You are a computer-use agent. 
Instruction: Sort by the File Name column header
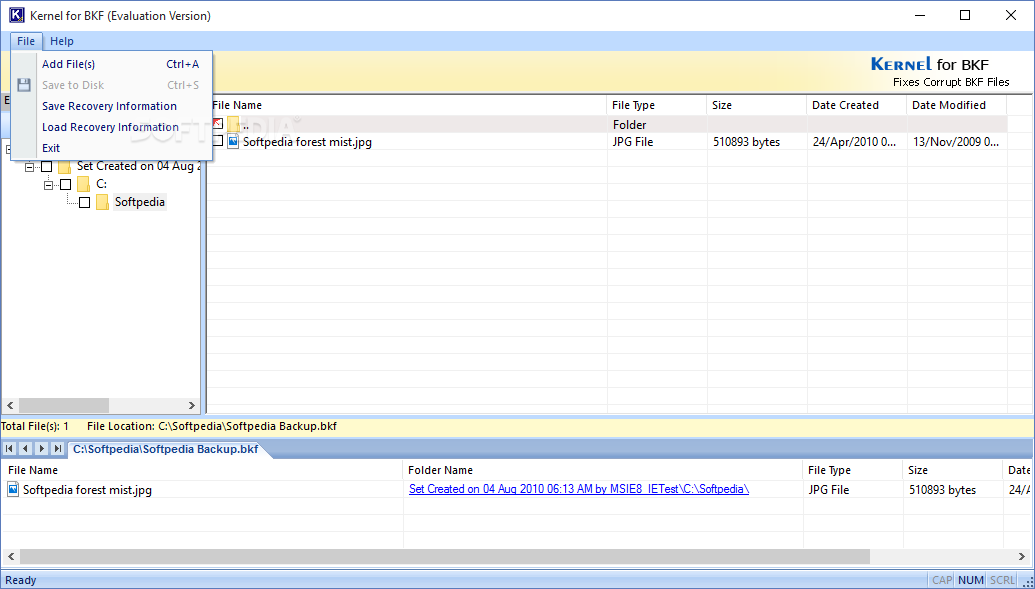pos(407,105)
